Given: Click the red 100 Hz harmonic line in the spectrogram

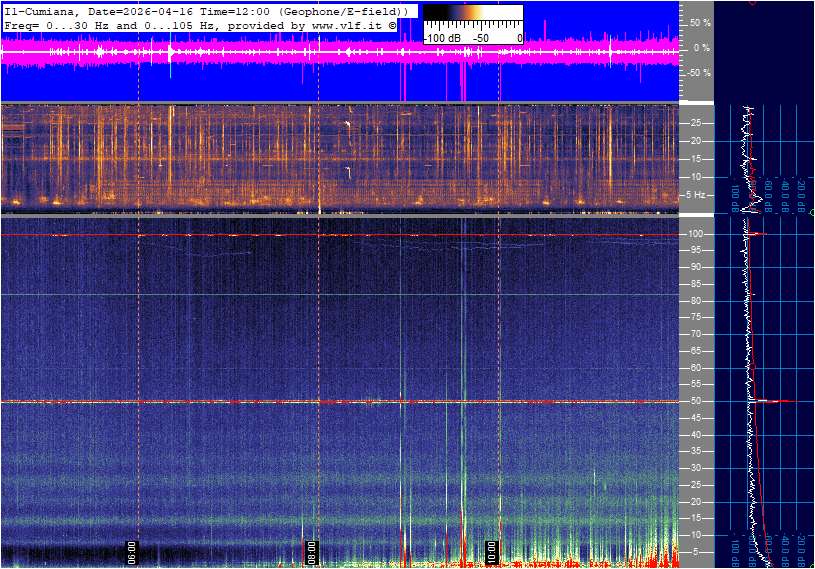Looking at the screenshot, I should [339, 235].
